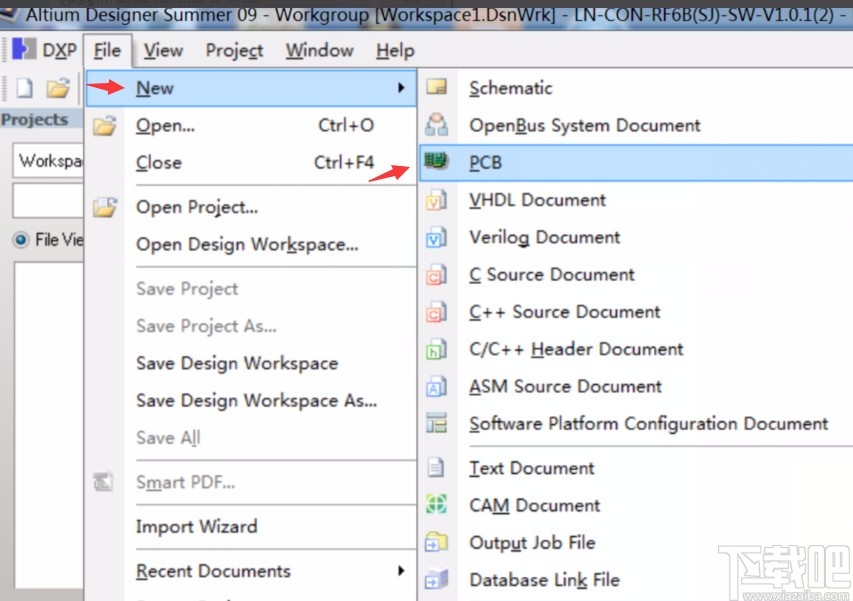Click the Verilog Document icon
Screen dimensions: 853x601
[436, 238]
